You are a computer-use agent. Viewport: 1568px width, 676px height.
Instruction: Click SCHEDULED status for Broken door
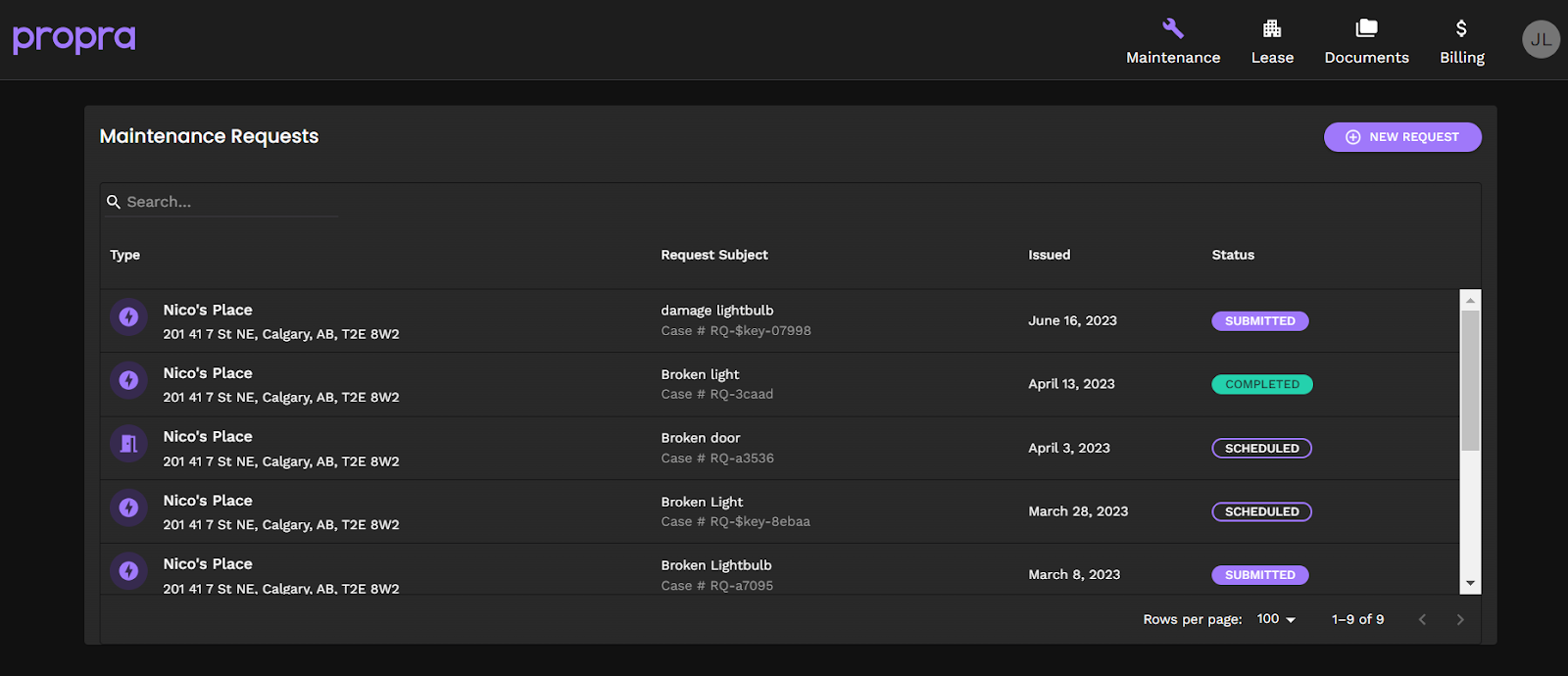[1261, 449]
